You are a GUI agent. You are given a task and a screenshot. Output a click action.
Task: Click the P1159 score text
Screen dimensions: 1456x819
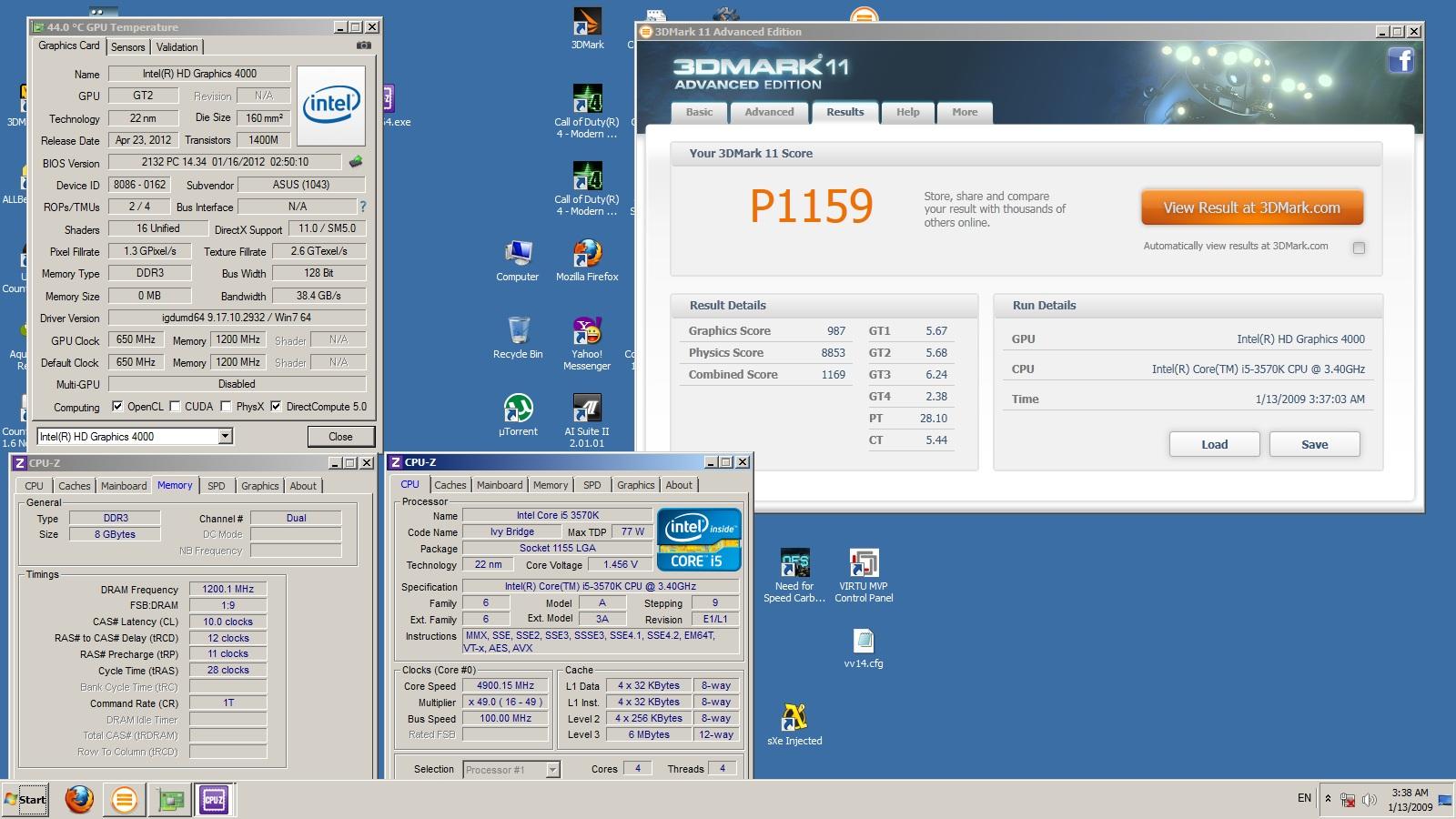coord(811,206)
